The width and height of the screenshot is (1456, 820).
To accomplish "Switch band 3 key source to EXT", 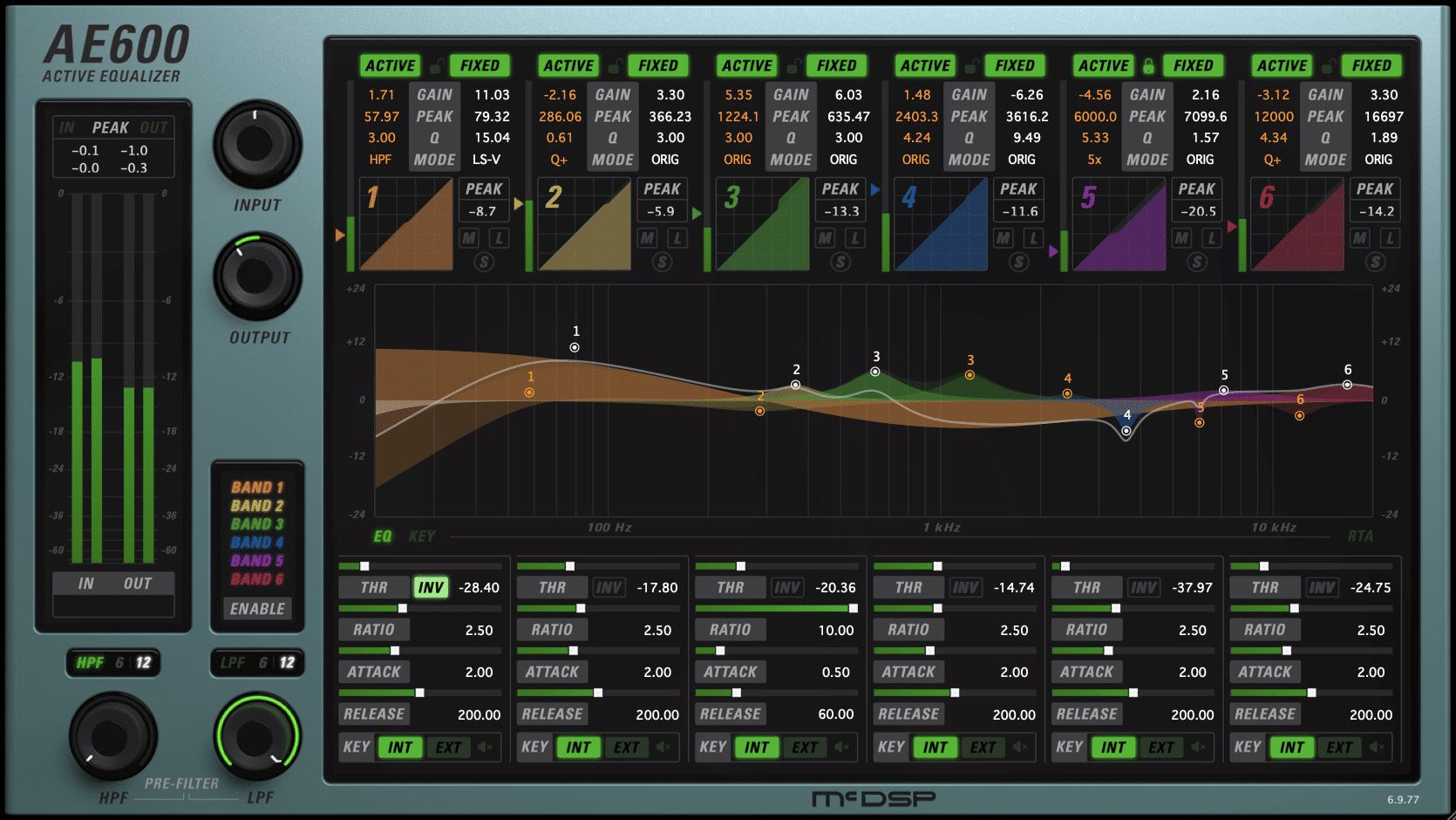I will (x=804, y=747).
